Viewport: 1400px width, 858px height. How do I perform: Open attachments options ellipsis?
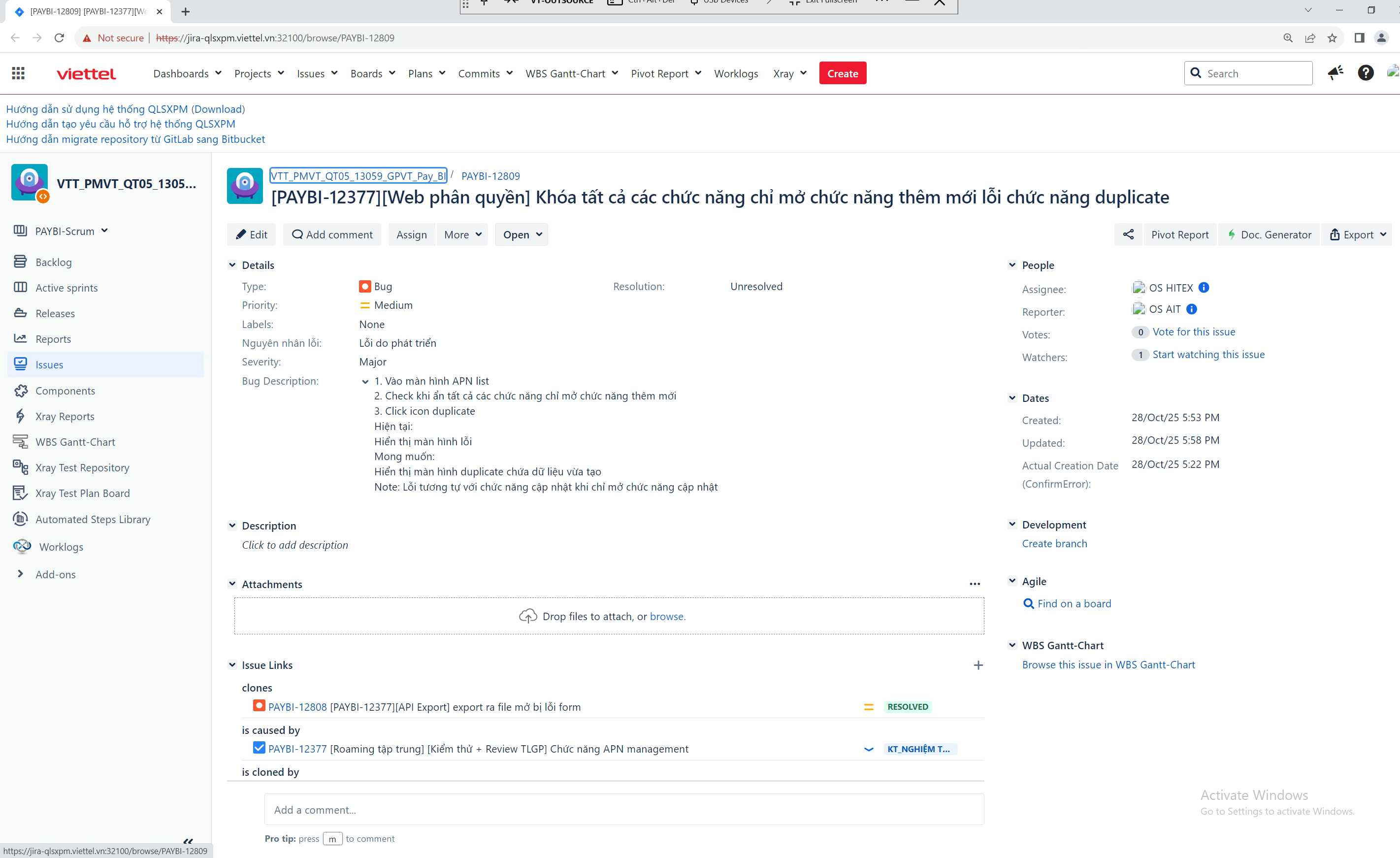click(x=975, y=584)
